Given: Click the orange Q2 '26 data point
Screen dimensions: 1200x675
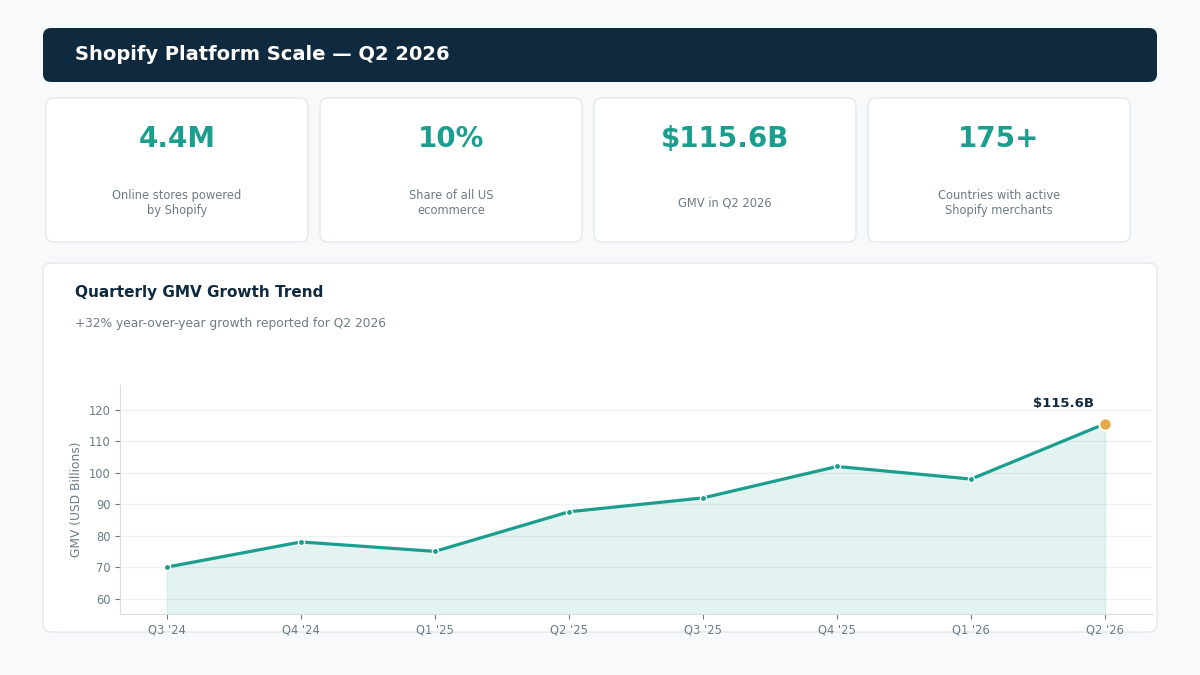Looking at the screenshot, I should coord(1105,424).
